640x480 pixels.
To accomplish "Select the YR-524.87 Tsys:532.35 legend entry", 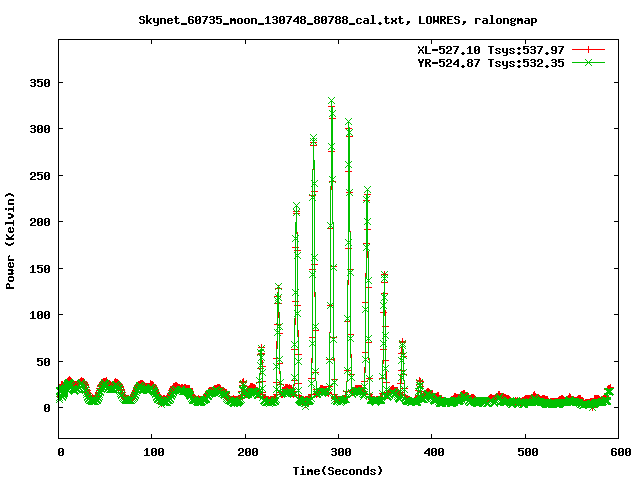I will coord(491,63).
